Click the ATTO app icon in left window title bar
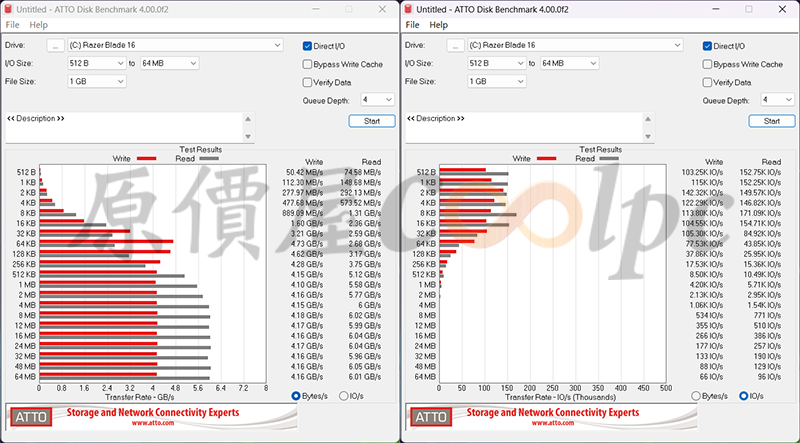The image size is (800, 443). (x=8, y=9)
